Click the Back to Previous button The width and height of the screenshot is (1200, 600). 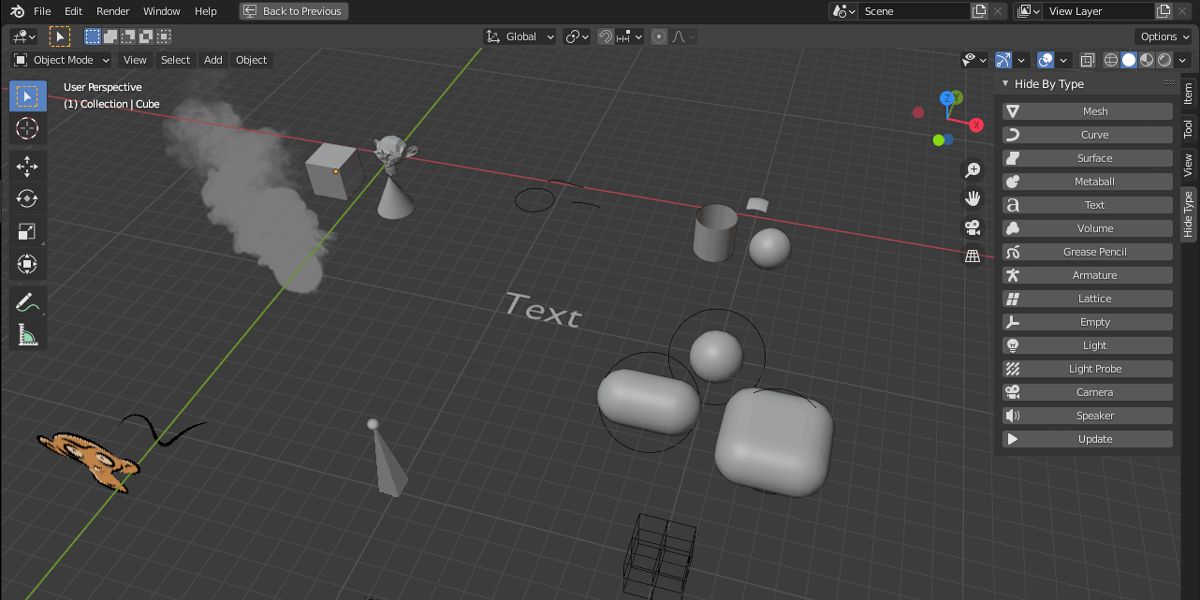click(x=294, y=11)
